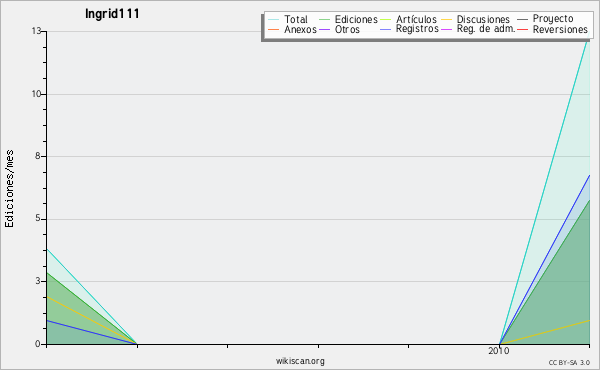Click the Proyecto legend label
This screenshot has width=600, height=370.
pyautogui.click(x=553, y=19)
